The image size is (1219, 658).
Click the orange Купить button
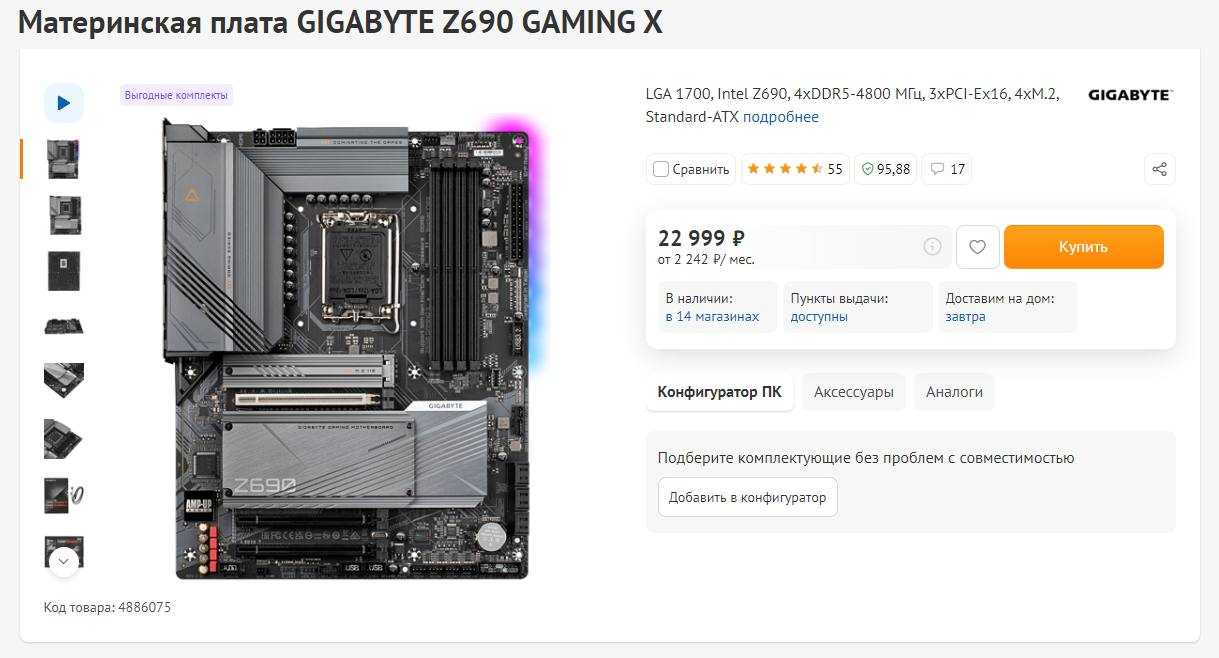1084,247
